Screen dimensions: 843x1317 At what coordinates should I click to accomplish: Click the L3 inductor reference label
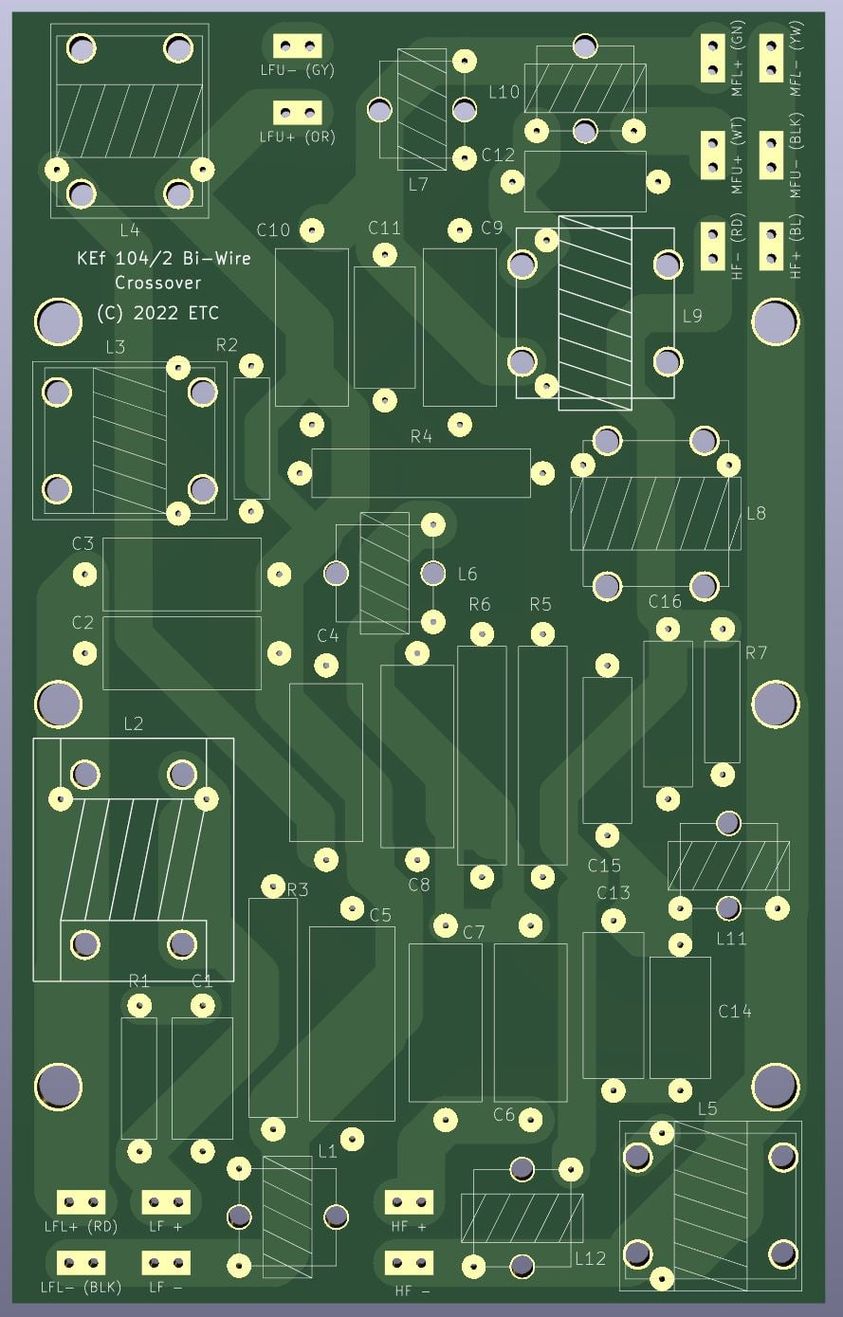[x=116, y=347]
